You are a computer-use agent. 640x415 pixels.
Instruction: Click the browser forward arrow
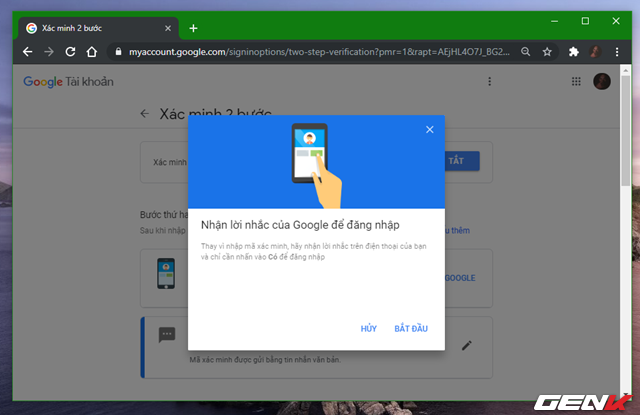(49, 52)
